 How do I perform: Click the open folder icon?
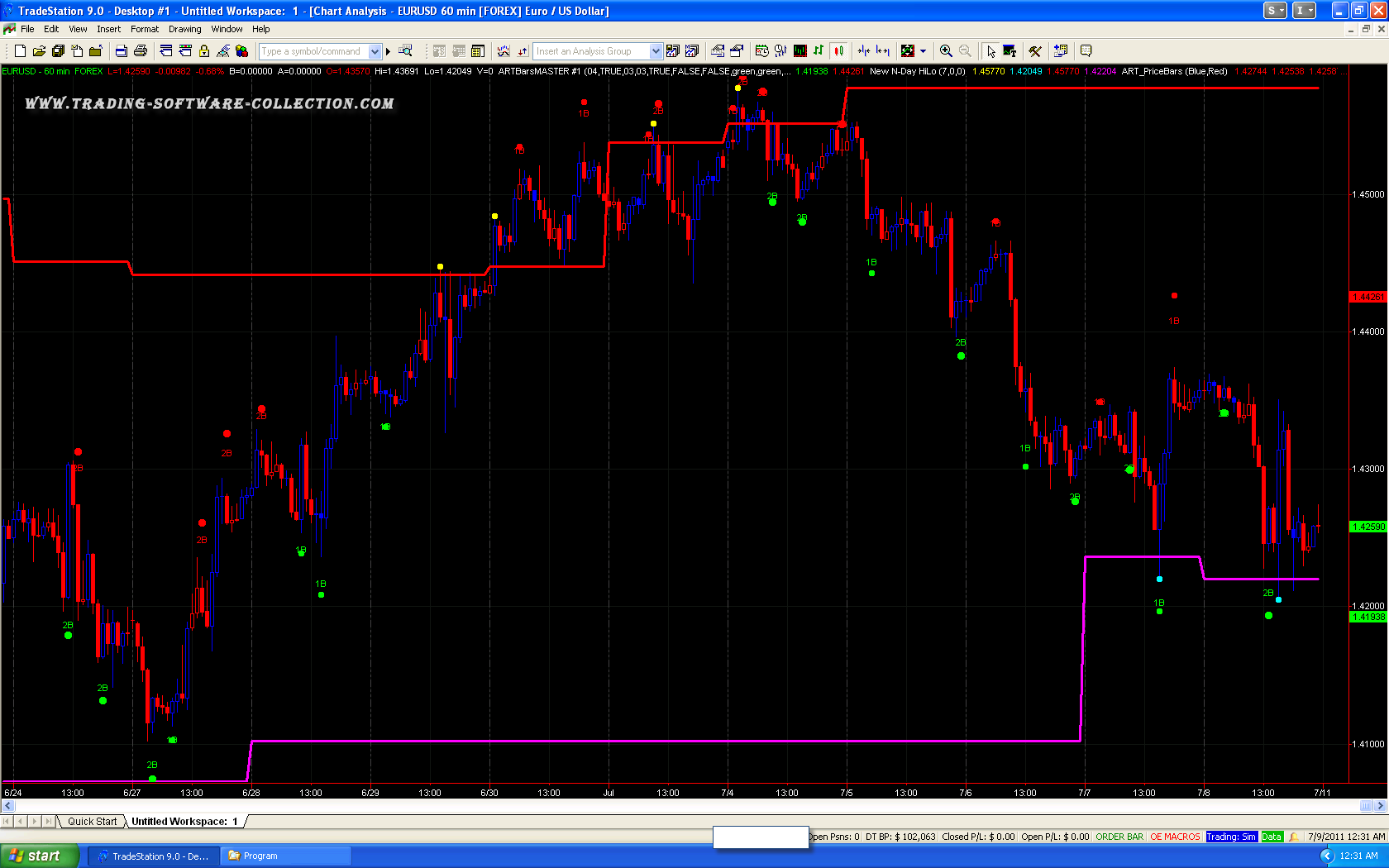(x=39, y=51)
